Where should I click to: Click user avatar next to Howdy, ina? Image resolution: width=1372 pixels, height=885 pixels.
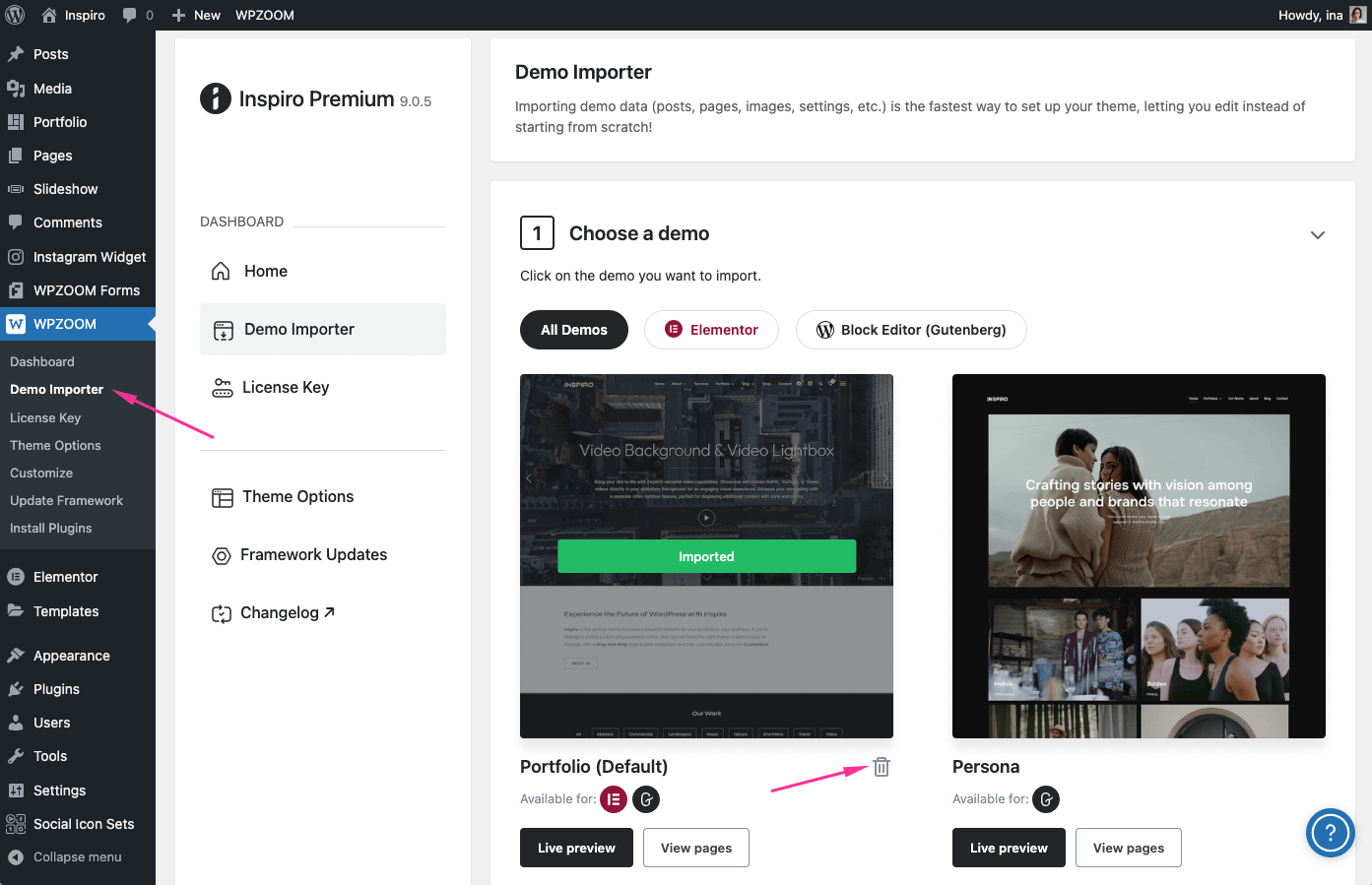coord(1358,15)
